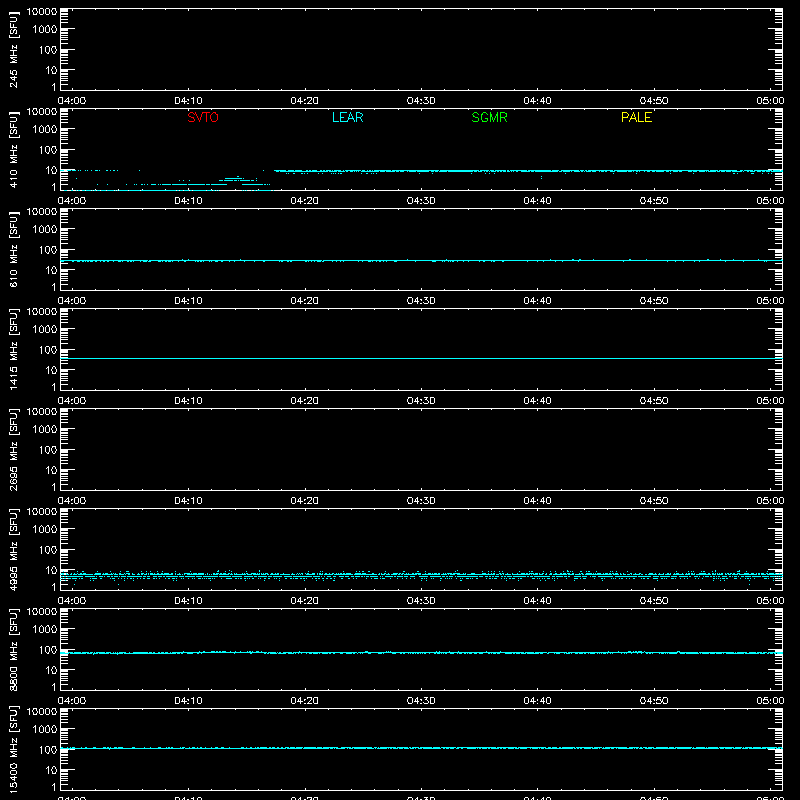Select the 10000 y-tick of the 15400 MHz panel
Screen dimensions: 800x800
click(x=42, y=712)
